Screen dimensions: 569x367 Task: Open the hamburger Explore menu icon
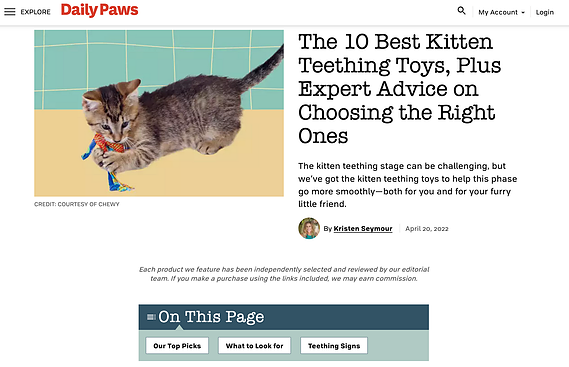tap(10, 12)
